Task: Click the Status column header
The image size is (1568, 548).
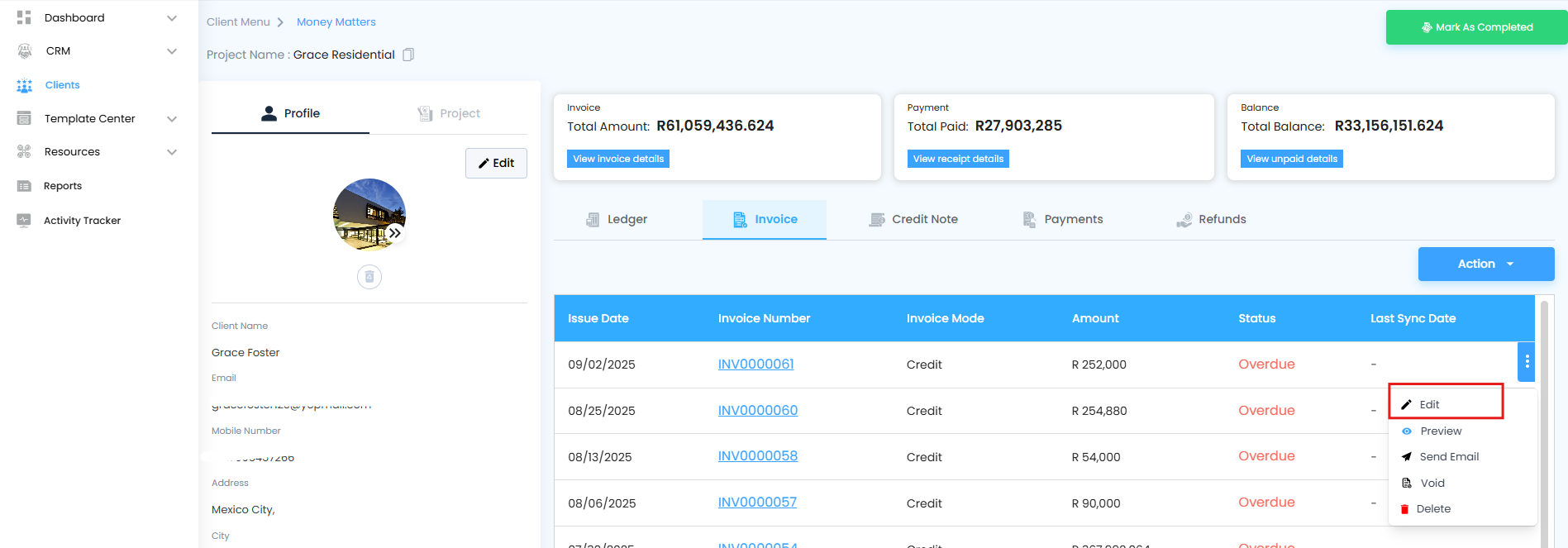Action: click(x=1257, y=318)
